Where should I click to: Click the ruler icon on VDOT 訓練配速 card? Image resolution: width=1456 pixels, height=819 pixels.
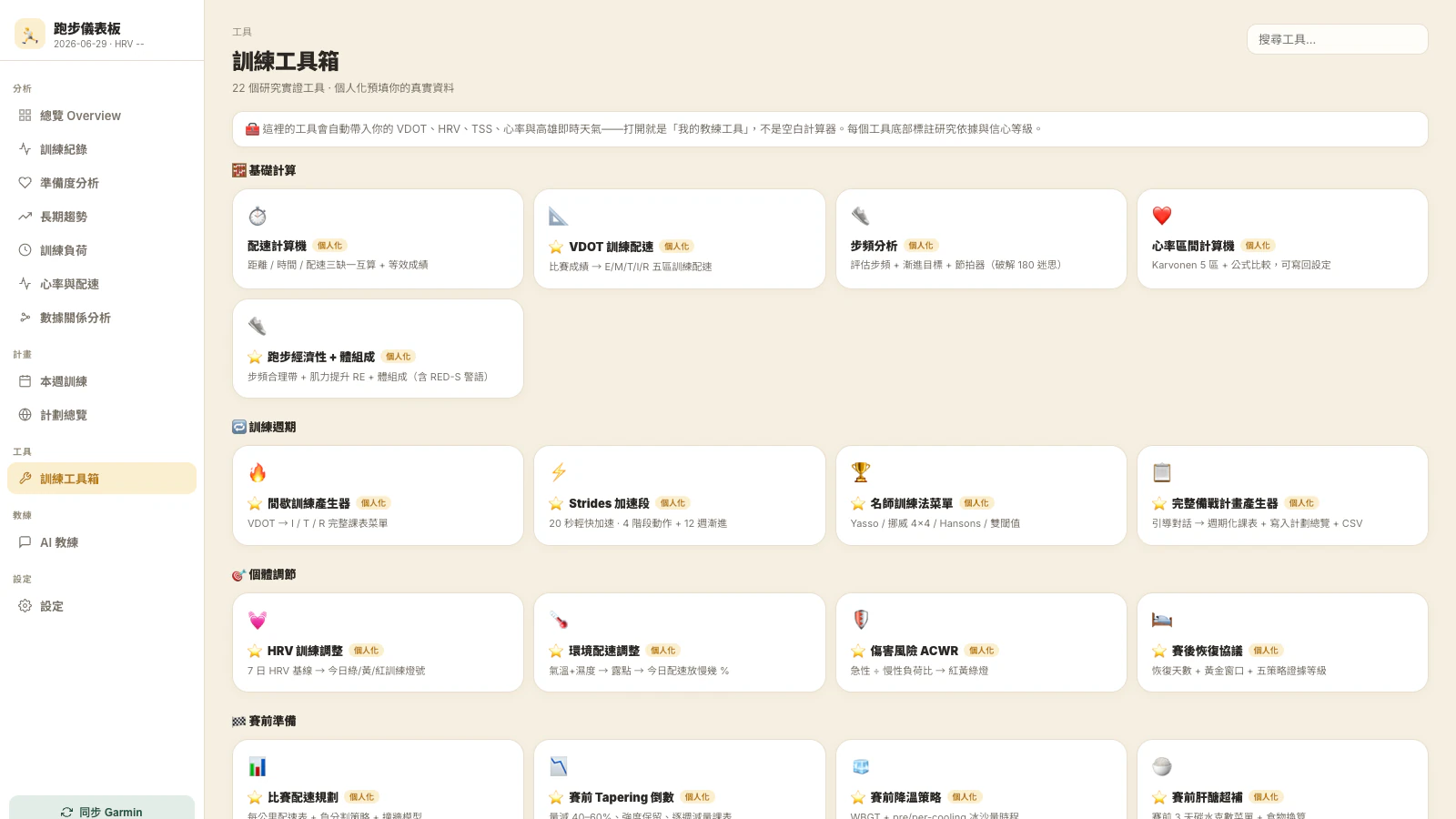pos(559,216)
